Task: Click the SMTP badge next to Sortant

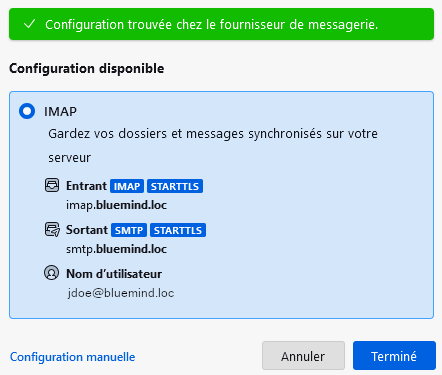Action: pos(129,230)
